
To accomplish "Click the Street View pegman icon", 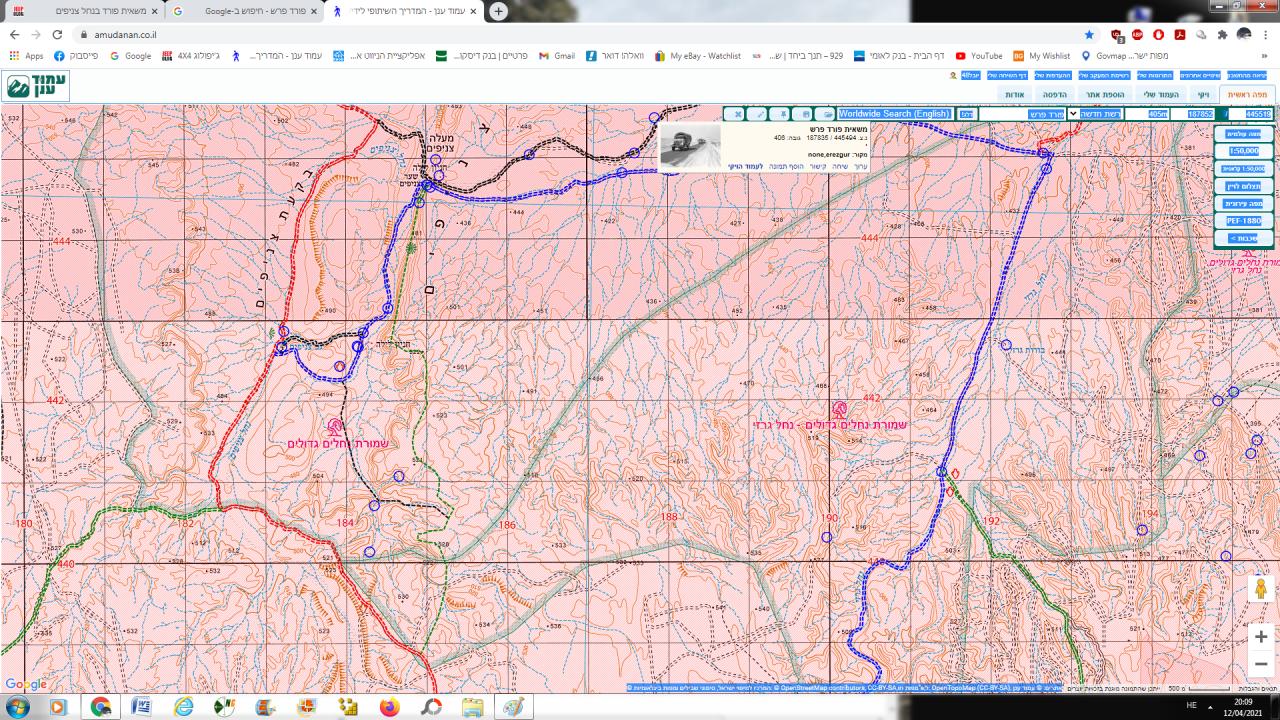I will click(1260, 589).
